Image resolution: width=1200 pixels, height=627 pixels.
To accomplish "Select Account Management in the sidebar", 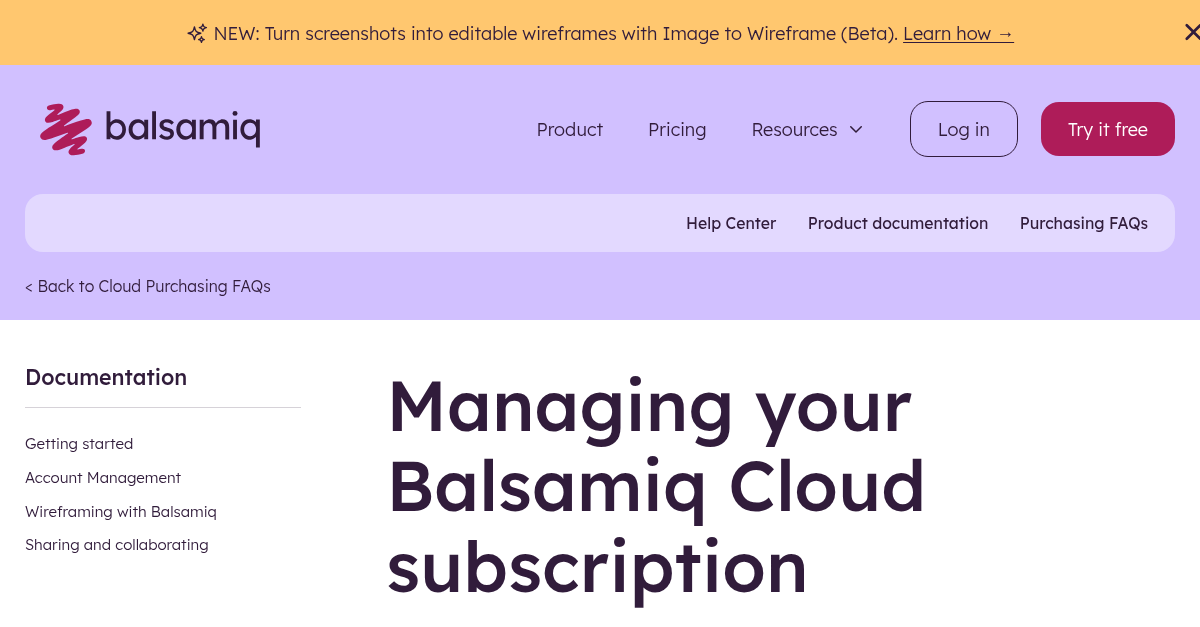I will tap(103, 477).
